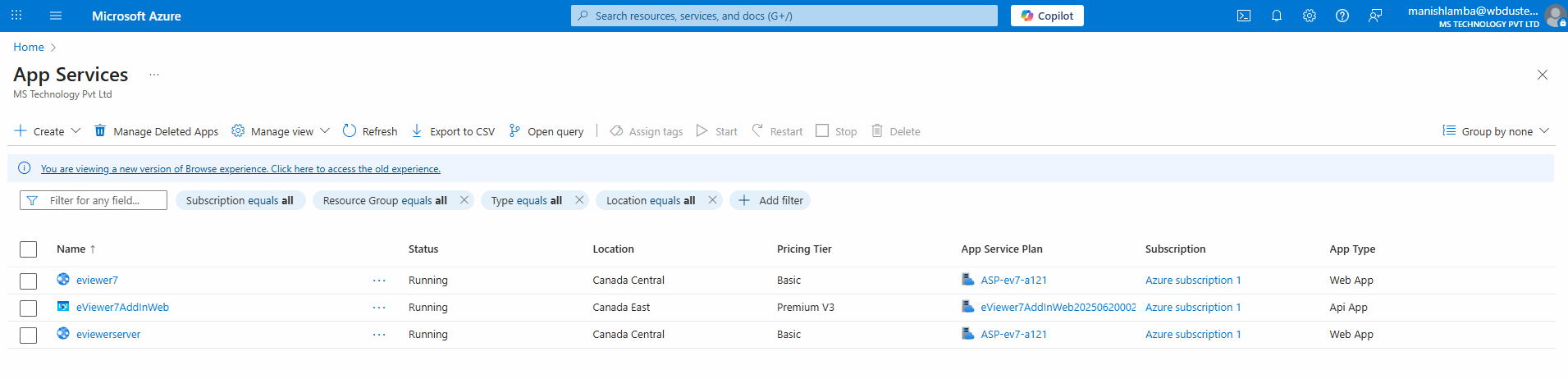Viewport: 1568px width, 379px height.
Task: Sort by the Location column header
Action: 614,249
